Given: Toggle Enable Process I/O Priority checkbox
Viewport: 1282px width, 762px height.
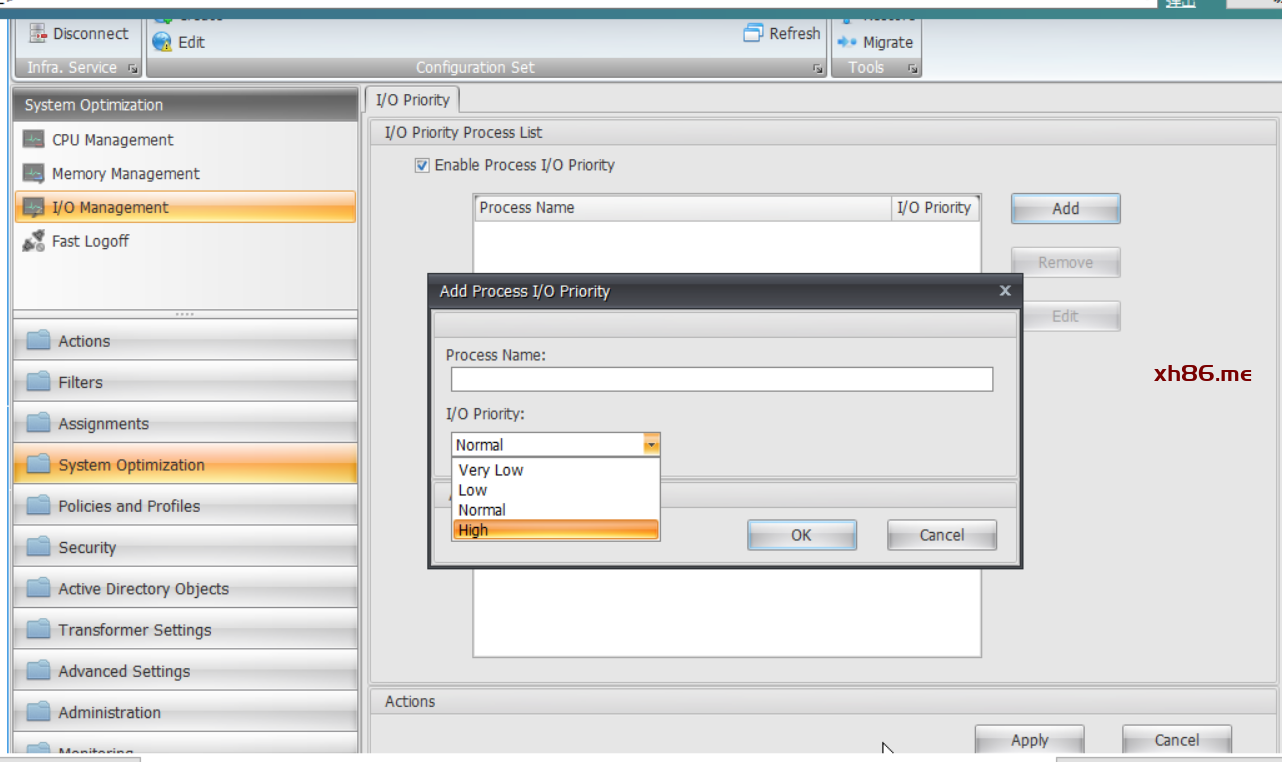Looking at the screenshot, I should 422,165.
